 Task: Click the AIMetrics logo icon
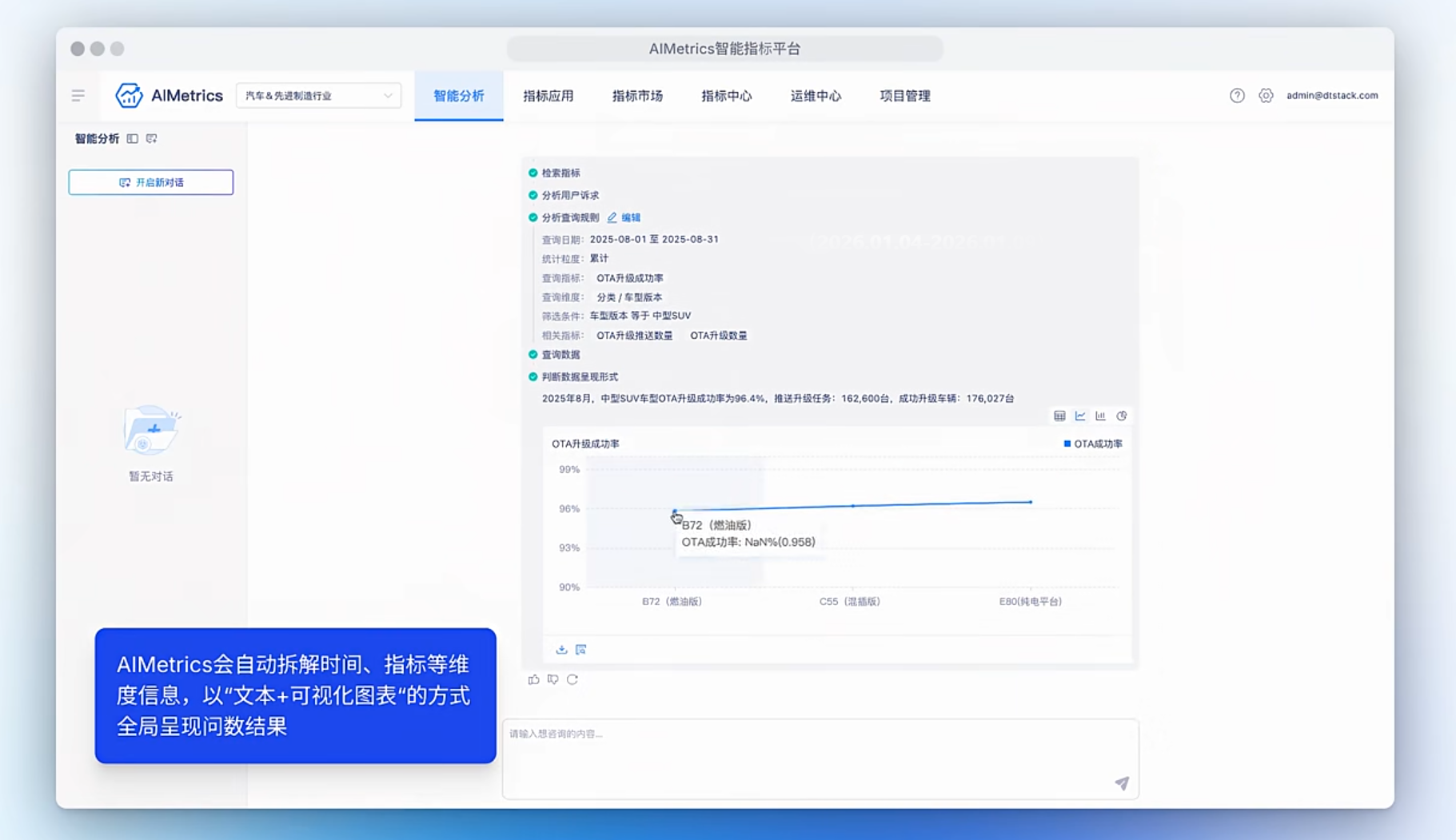pyautogui.click(x=129, y=95)
